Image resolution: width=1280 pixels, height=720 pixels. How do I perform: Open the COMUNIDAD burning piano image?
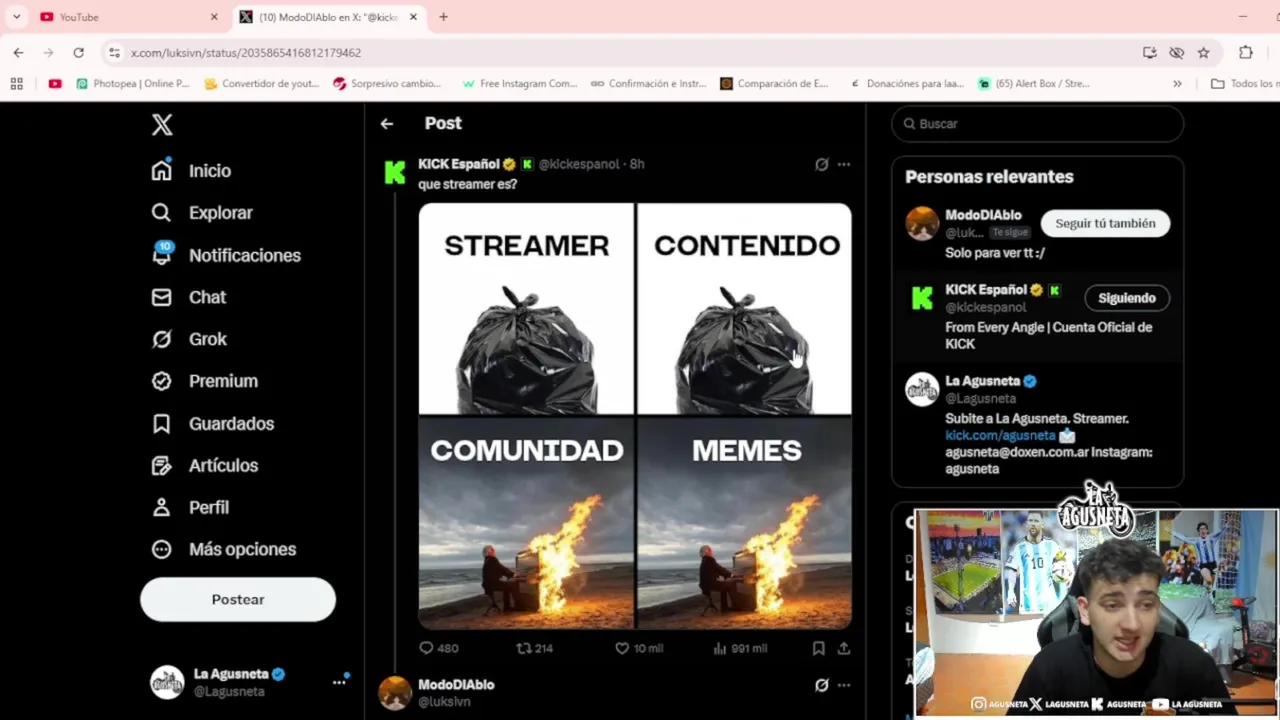pyautogui.click(x=526, y=523)
